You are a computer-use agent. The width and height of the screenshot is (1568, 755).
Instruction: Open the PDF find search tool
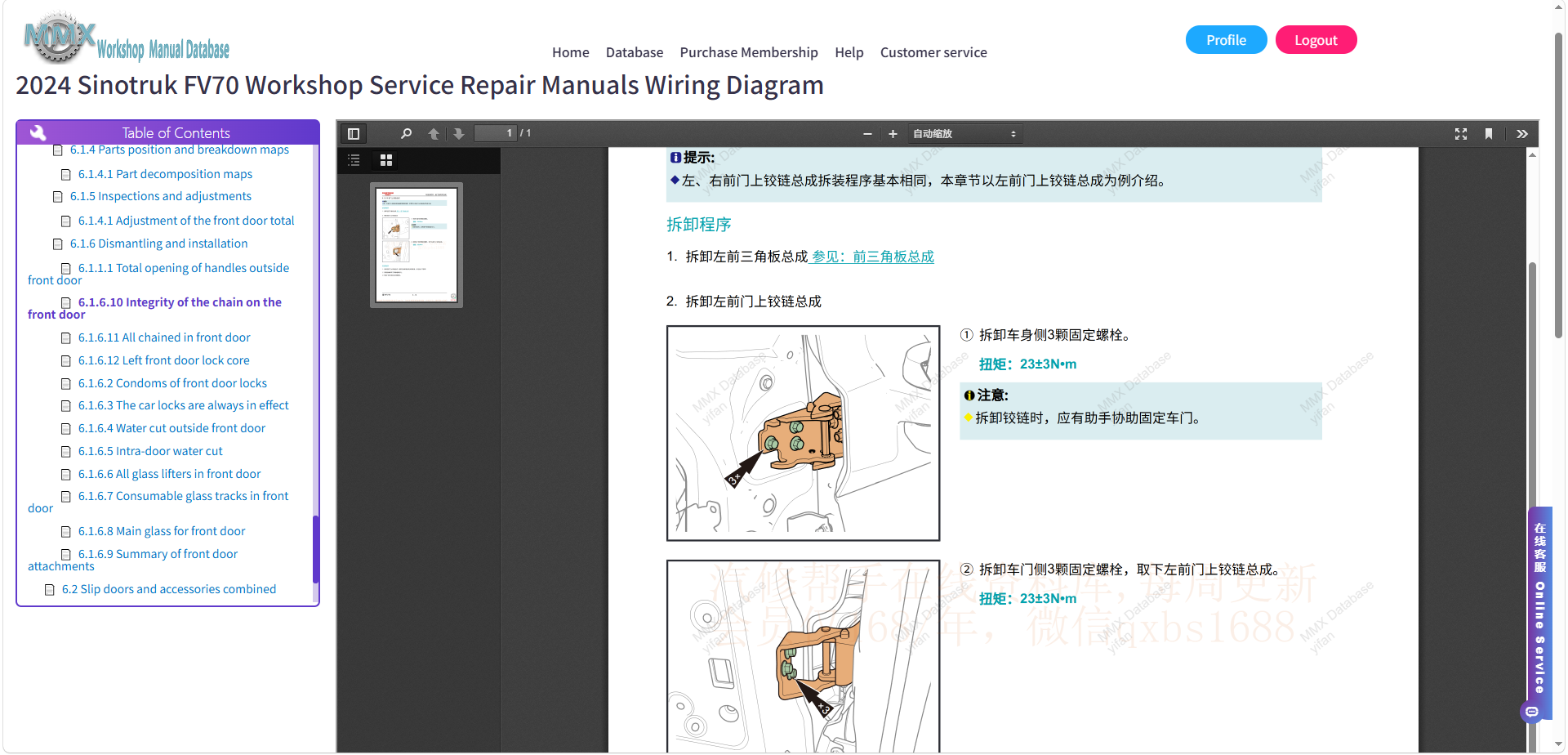click(406, 133)
